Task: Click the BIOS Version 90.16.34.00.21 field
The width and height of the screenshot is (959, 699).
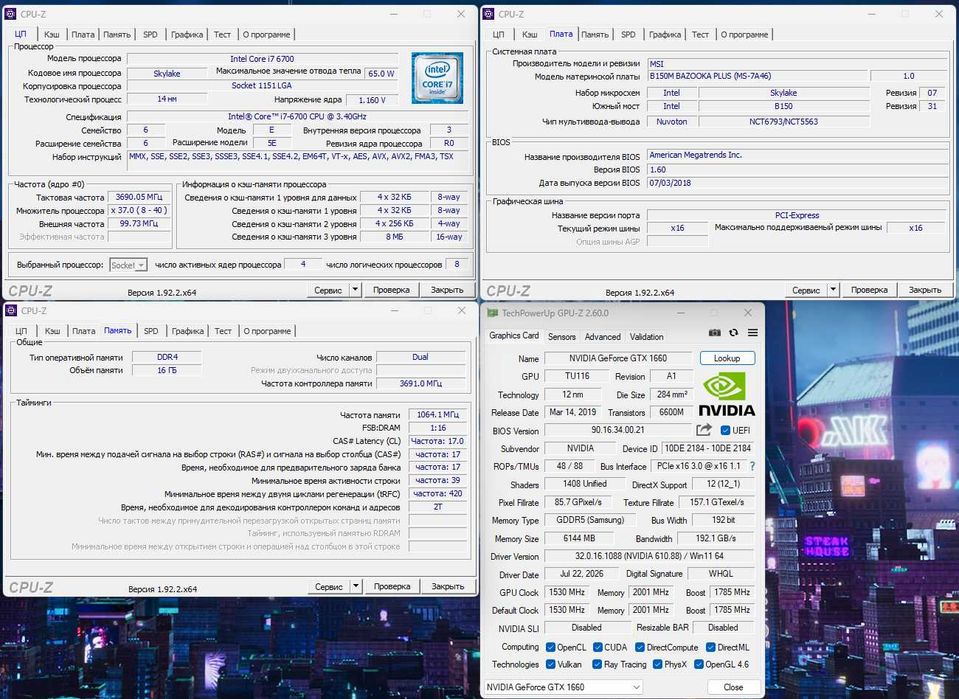Action: click(618, 430)
